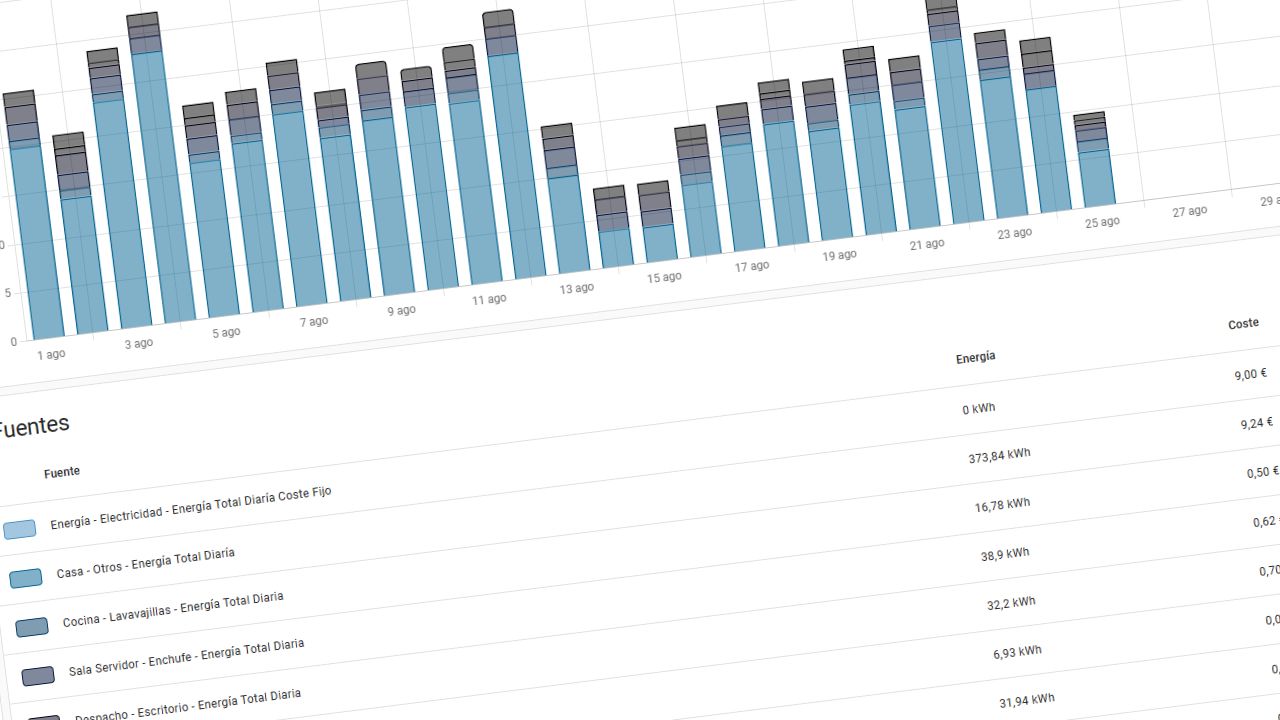The height and width of the screenshot is (720, 1280).
Task: Click the 21 ago x-axis label
Action: (927, 245)
